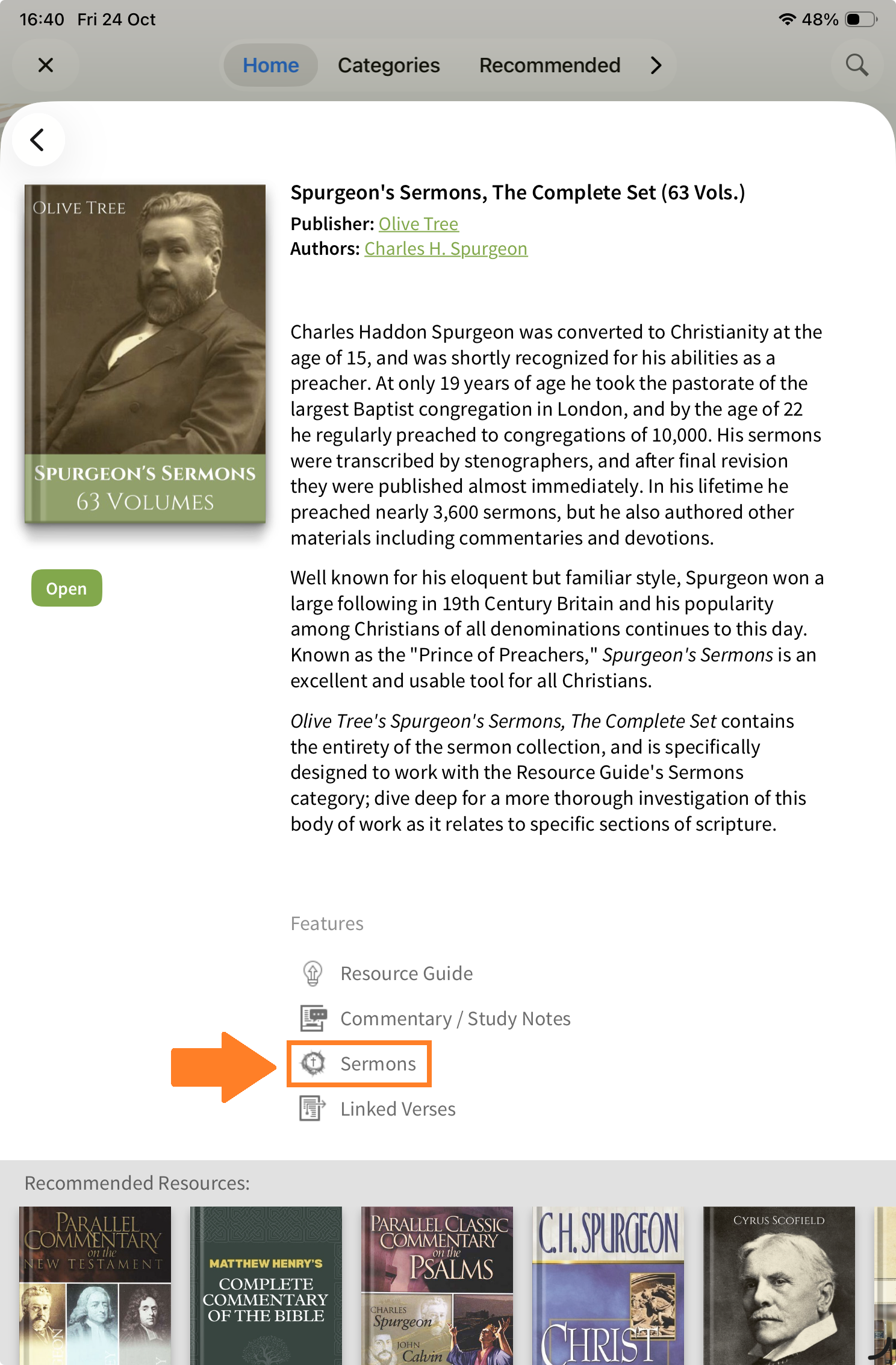This screenshot has height=1365, width=896.
Task: Tap the Linked Verses icon
Action: (313, 1109)
